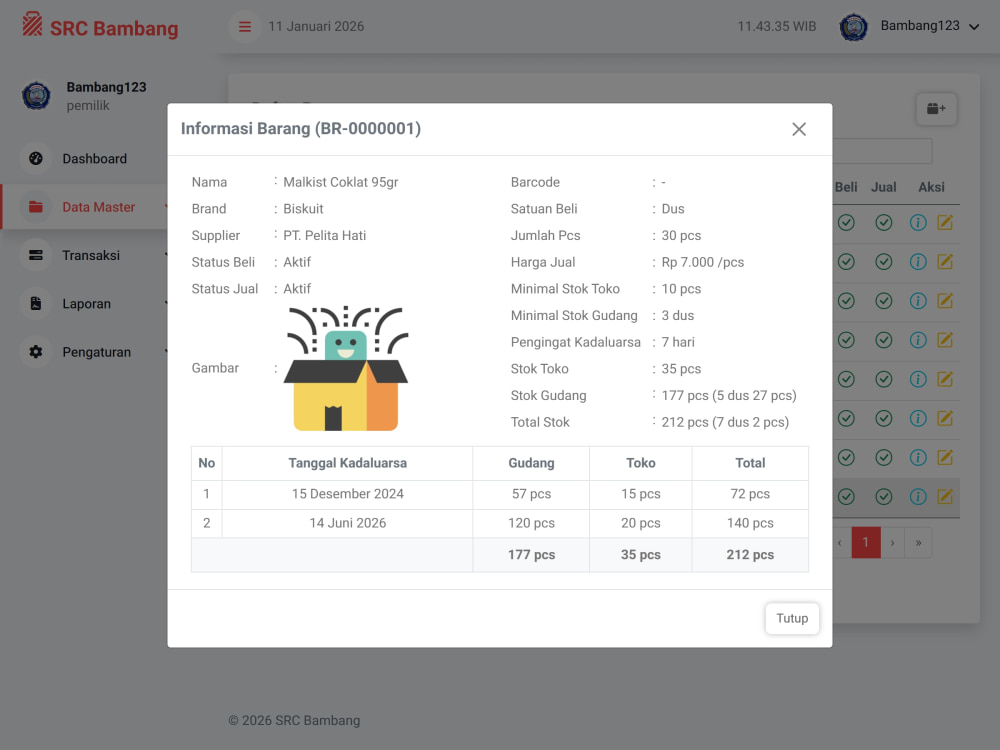This screenshot has height=750, width=1000.
Task: Click the expiry date 14 Juni 2026
Action: 348,524
